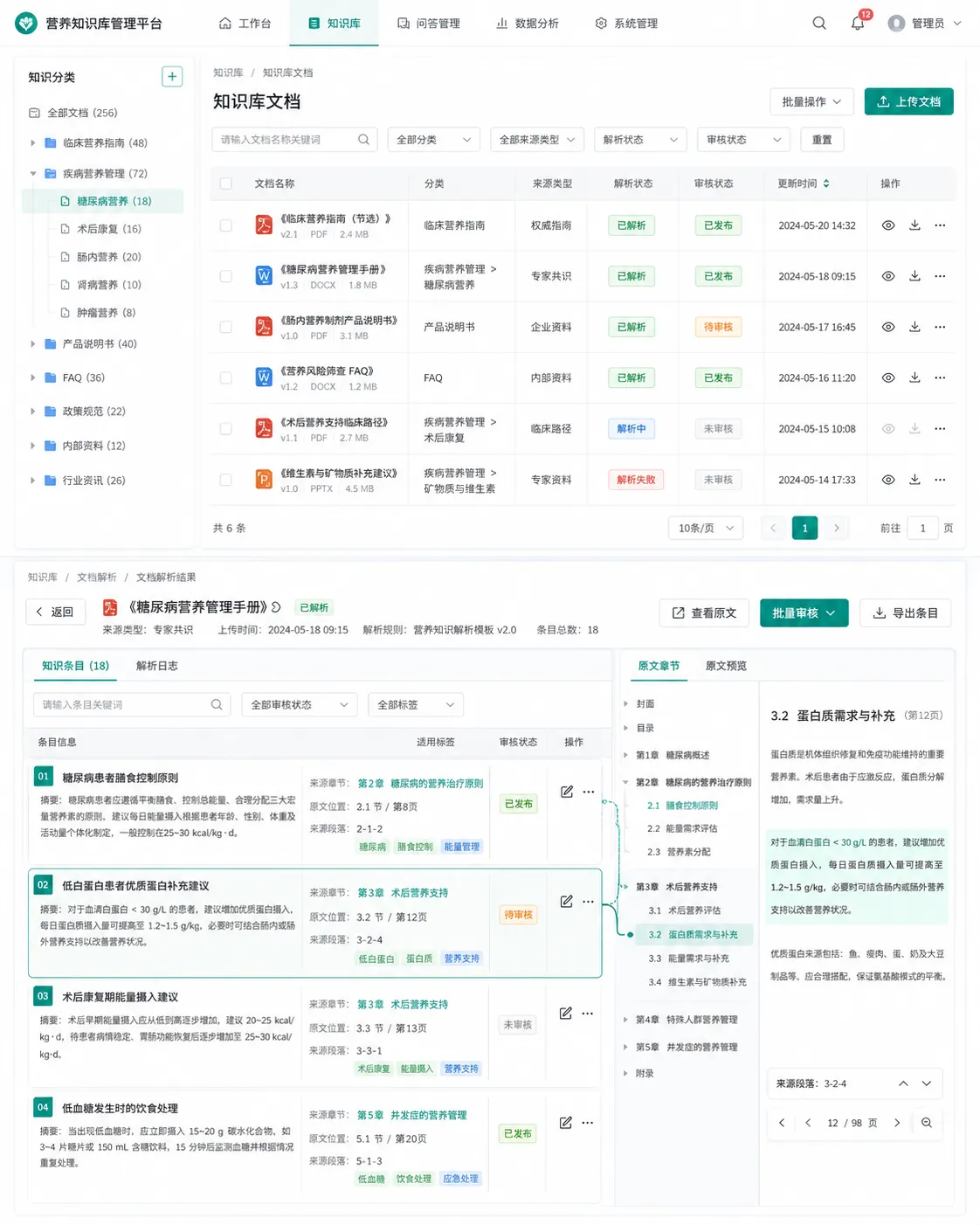Screen dimensions: 980x1225
Task: Open more actions for 《维生素与矿物质补充建议》
Action: [940, 480]
